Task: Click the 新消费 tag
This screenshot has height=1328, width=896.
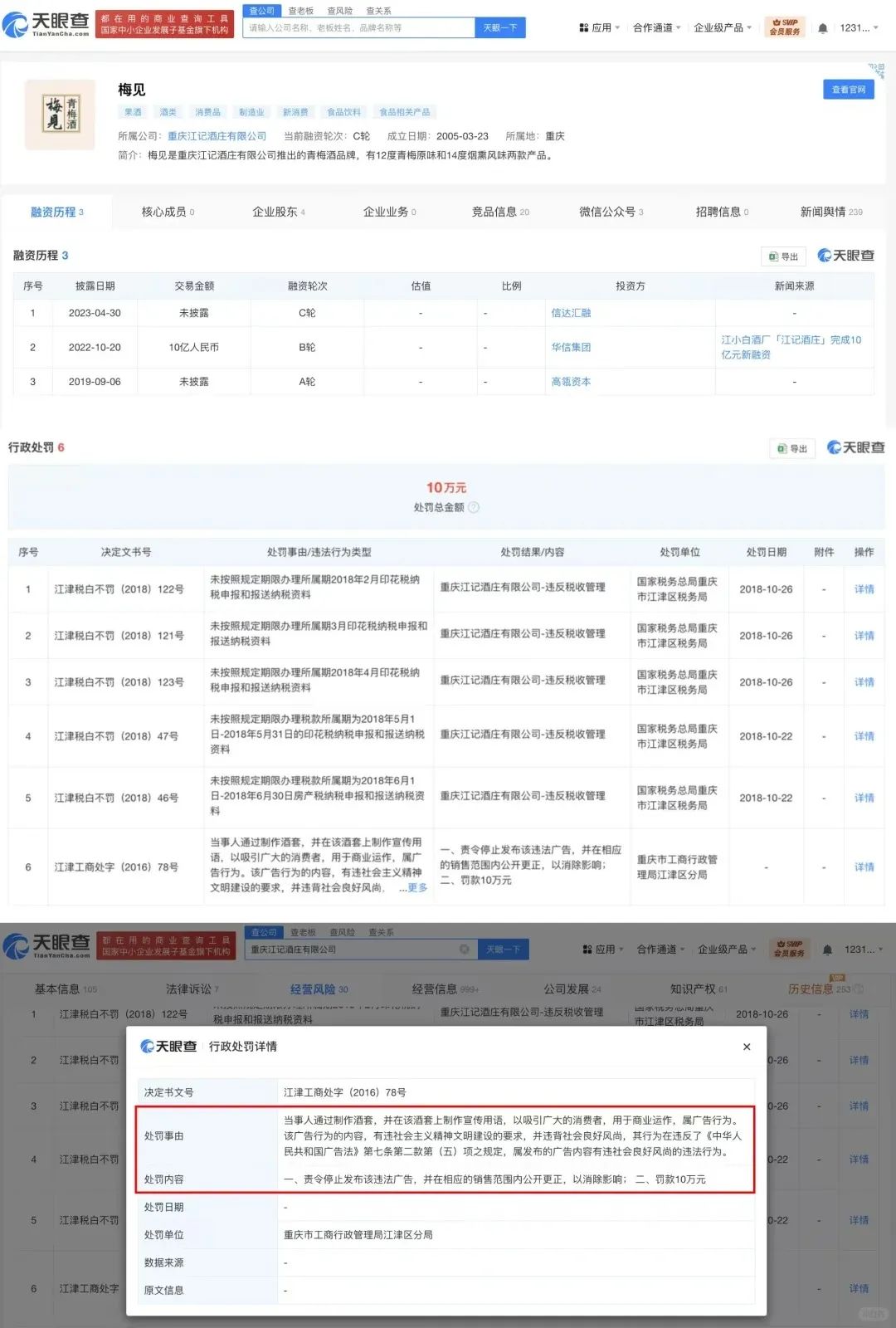Action: click(x=295, y=112)
